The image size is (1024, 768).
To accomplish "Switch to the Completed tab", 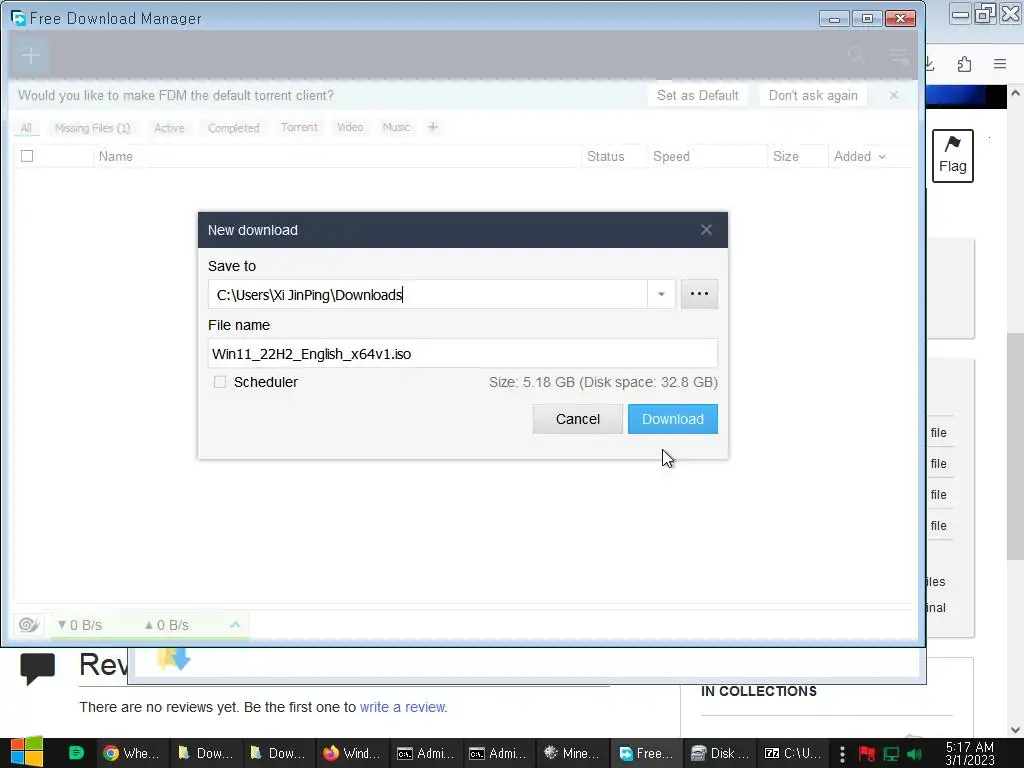I will (233, 128).
